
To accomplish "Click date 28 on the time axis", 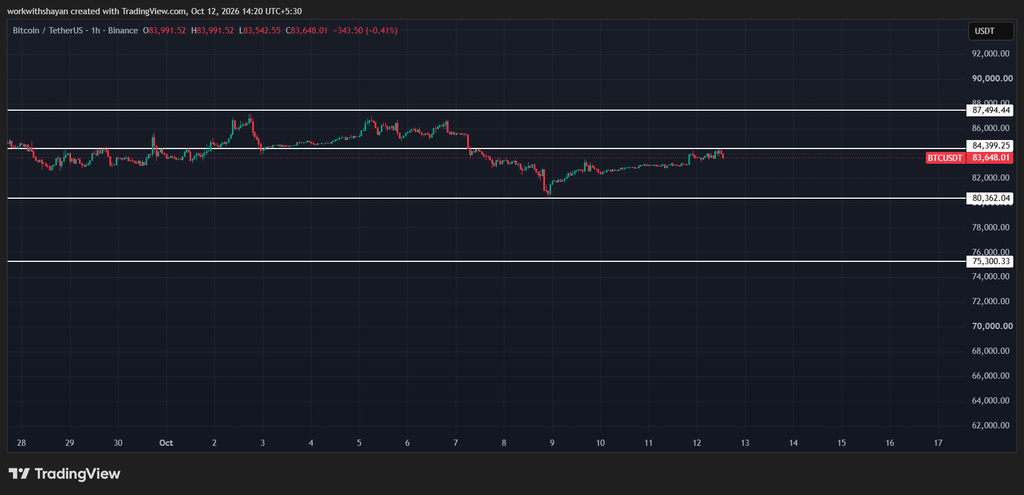I will coord(22,443).
